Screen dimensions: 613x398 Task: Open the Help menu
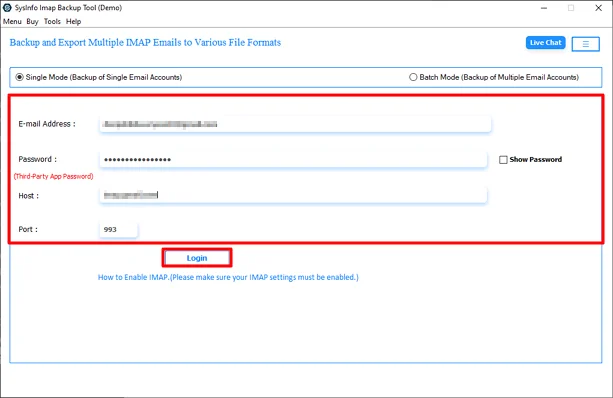73,22
